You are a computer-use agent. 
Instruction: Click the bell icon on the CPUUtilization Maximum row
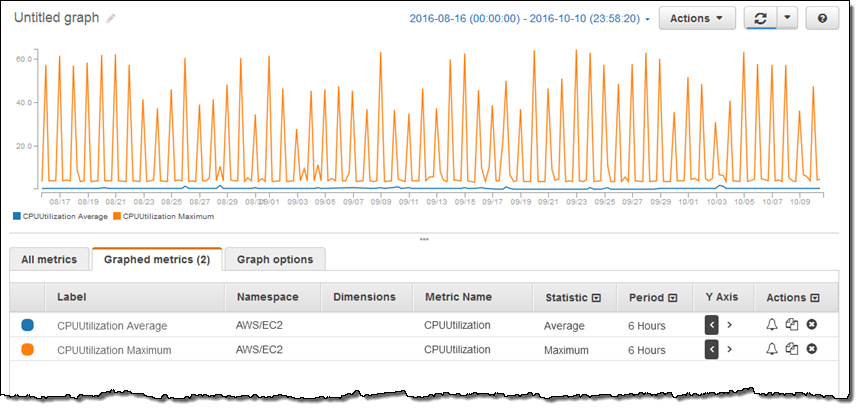771,349
